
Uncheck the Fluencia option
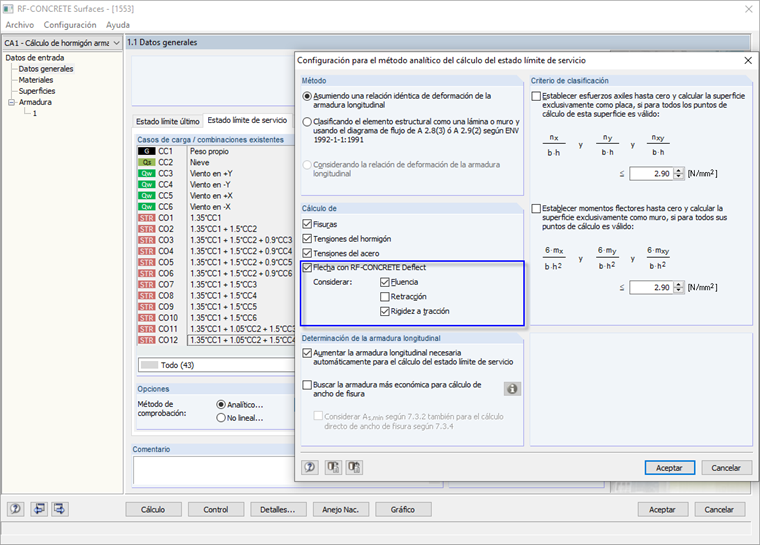point(385,282)
